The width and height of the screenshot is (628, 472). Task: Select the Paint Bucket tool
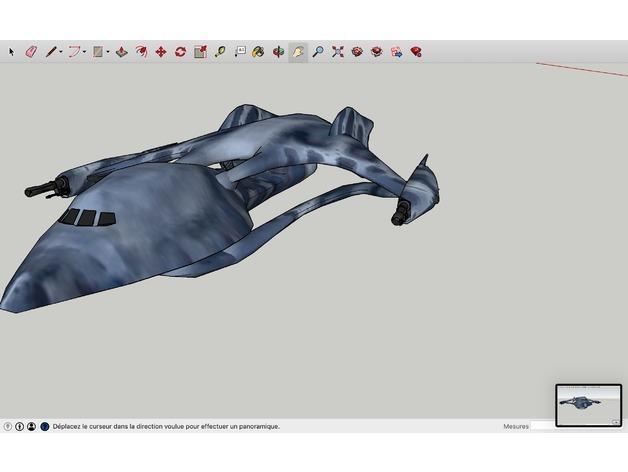click(258, 51)
